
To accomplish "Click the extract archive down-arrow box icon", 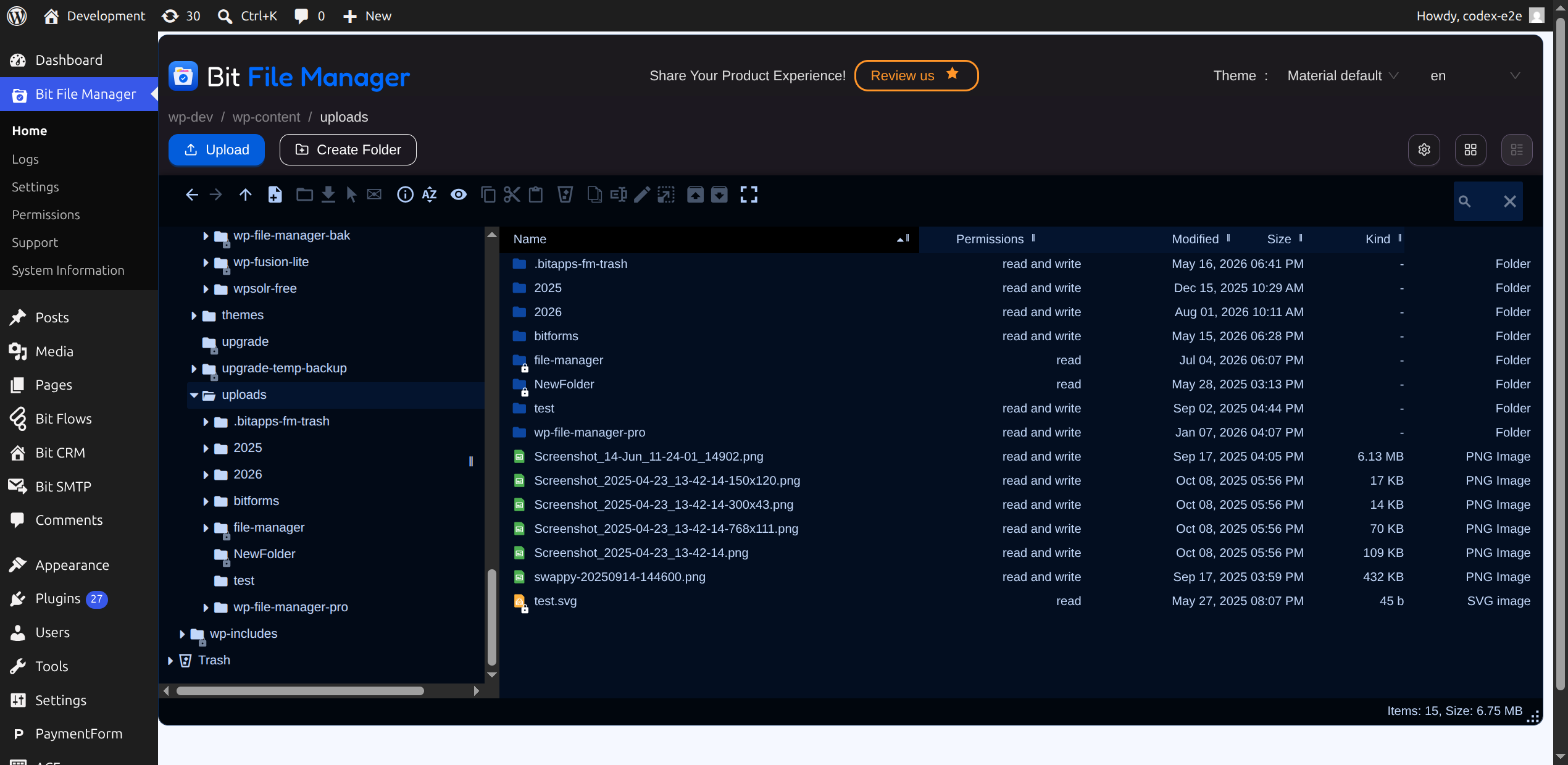I will [x=719, y=195].
